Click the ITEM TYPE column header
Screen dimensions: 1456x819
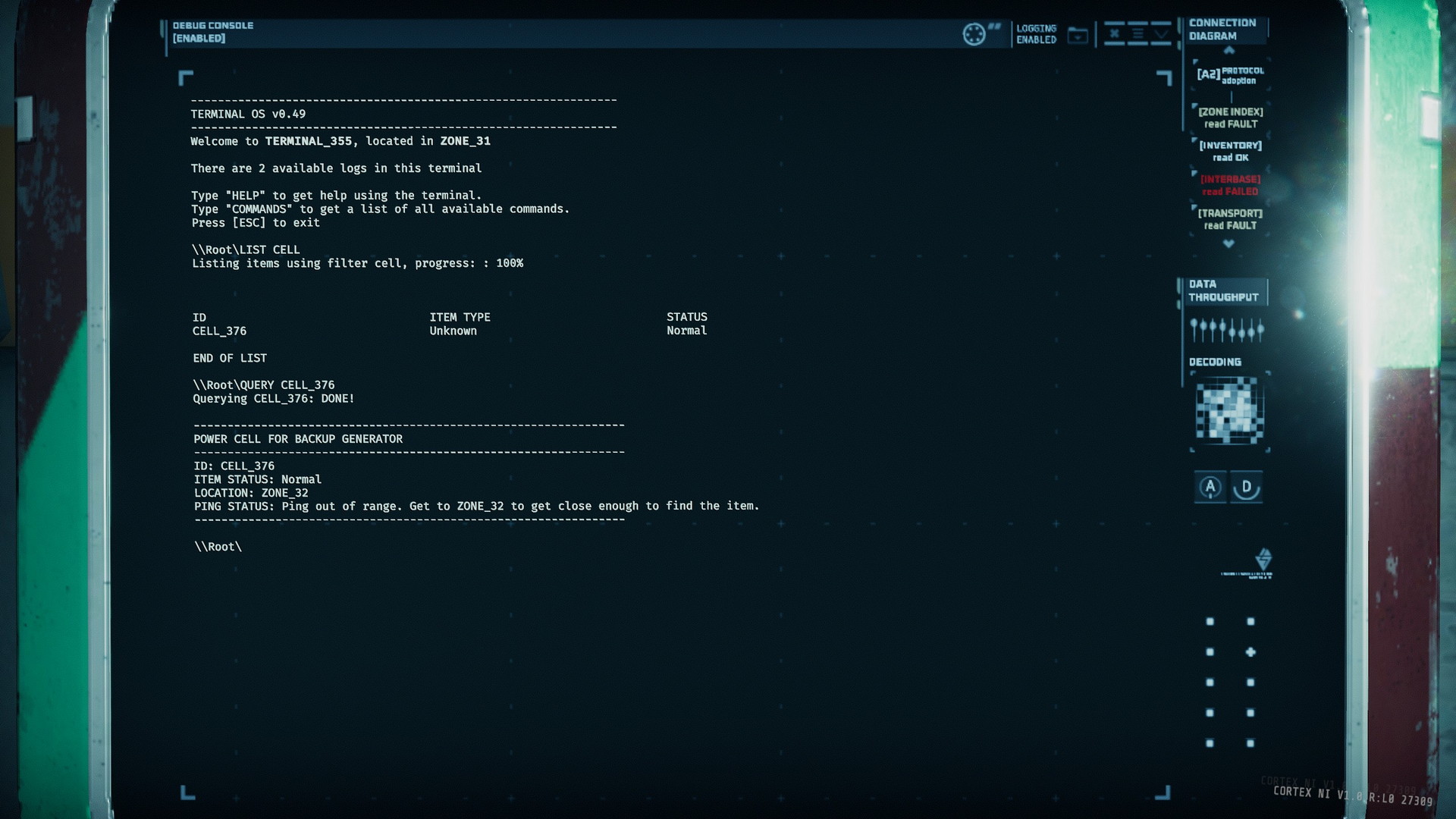tap(460, 317)
